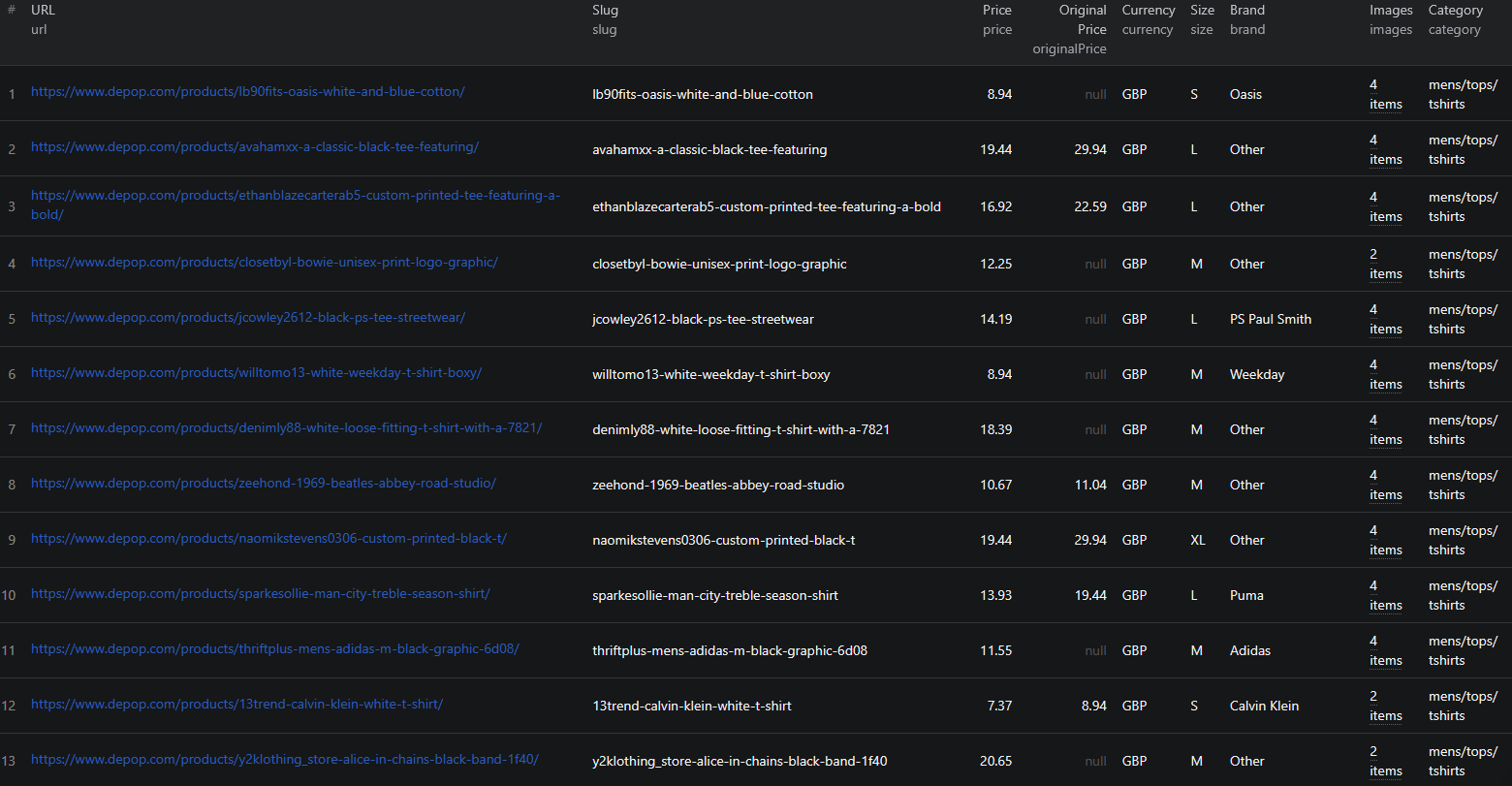
Task: Open the lb90fits-oasis-white-and-blue-cotton product URL
Action: pyautogui.click(x=247, y=92)
